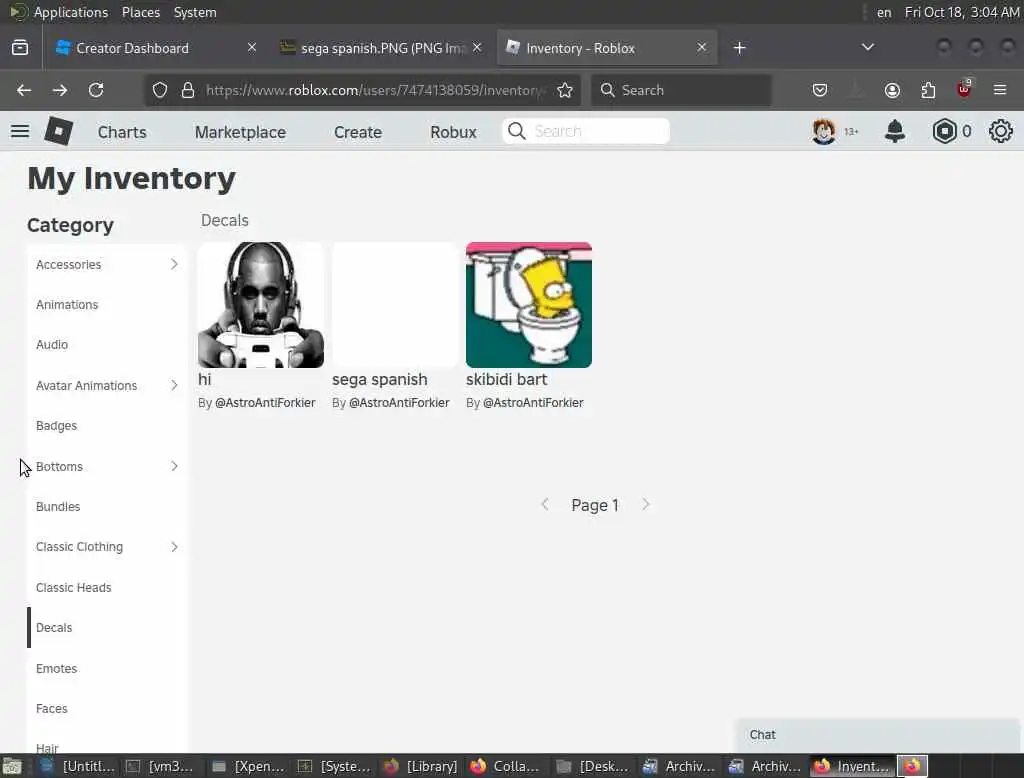
Task: Click the tracking protection shield icon
Action: click(159, 90)
